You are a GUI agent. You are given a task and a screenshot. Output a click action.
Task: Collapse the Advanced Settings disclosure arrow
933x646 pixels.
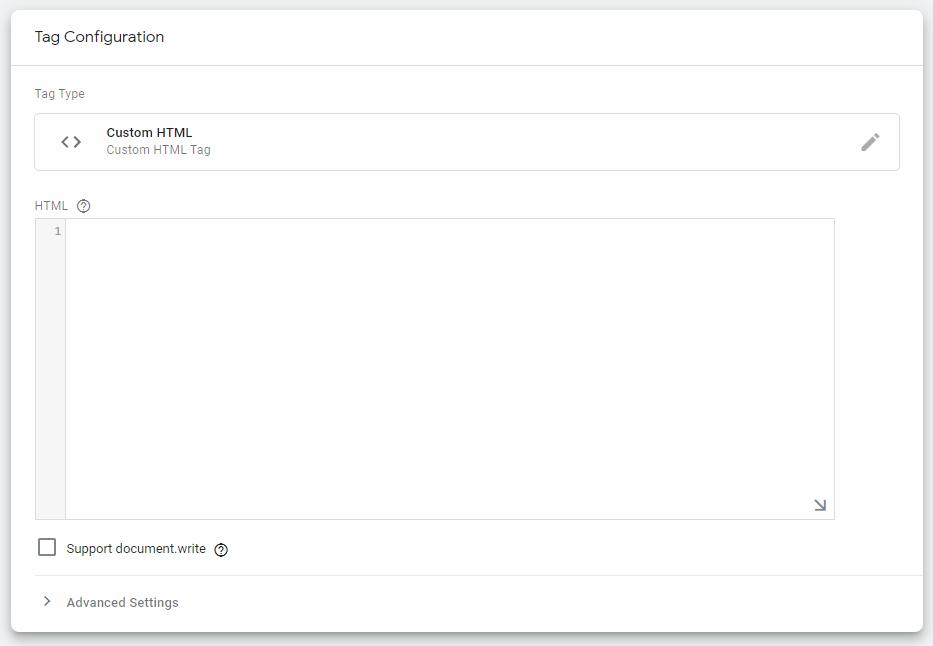(x=47, y=602)
